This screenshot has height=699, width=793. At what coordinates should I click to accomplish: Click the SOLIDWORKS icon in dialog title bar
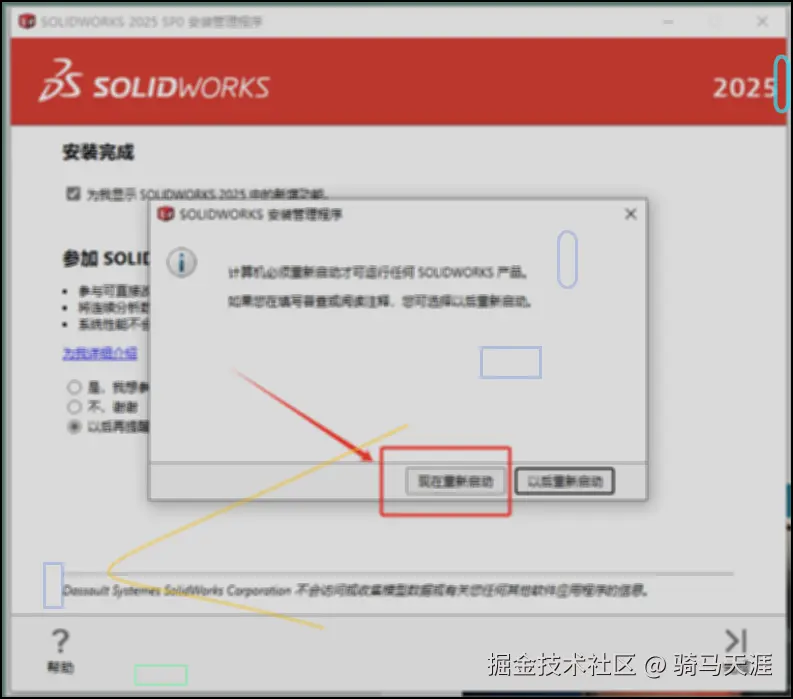pyautogui.click(x=165, y=214)
